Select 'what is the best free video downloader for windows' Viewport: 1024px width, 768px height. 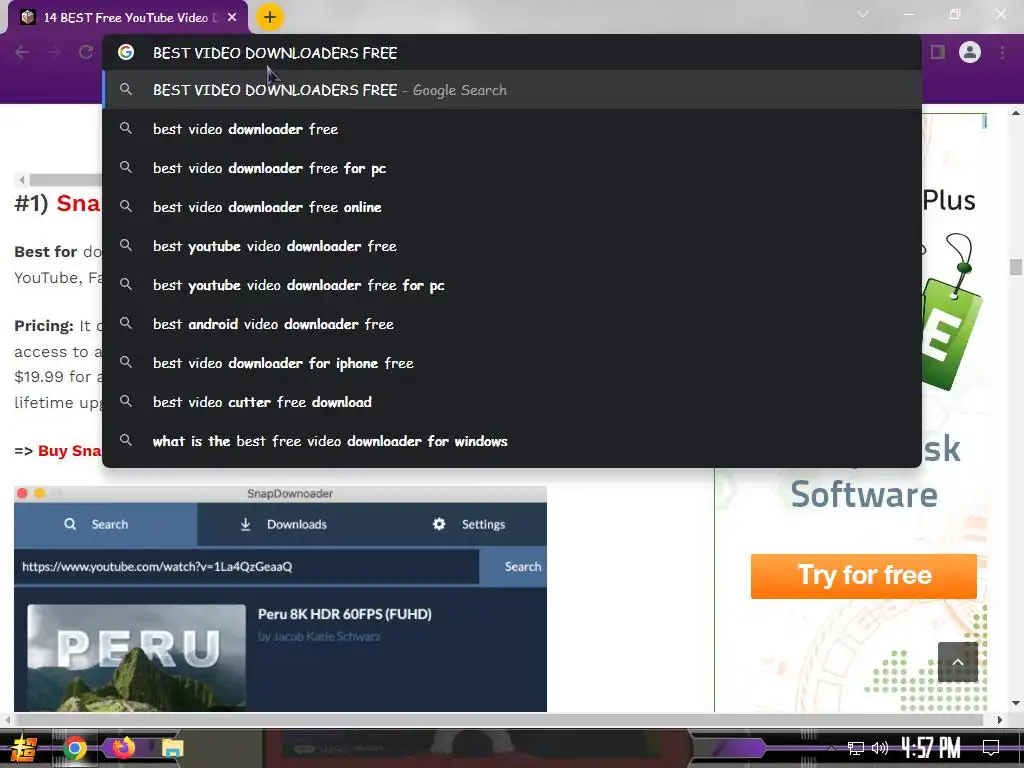pyautogui.click(x=512, y=441)
